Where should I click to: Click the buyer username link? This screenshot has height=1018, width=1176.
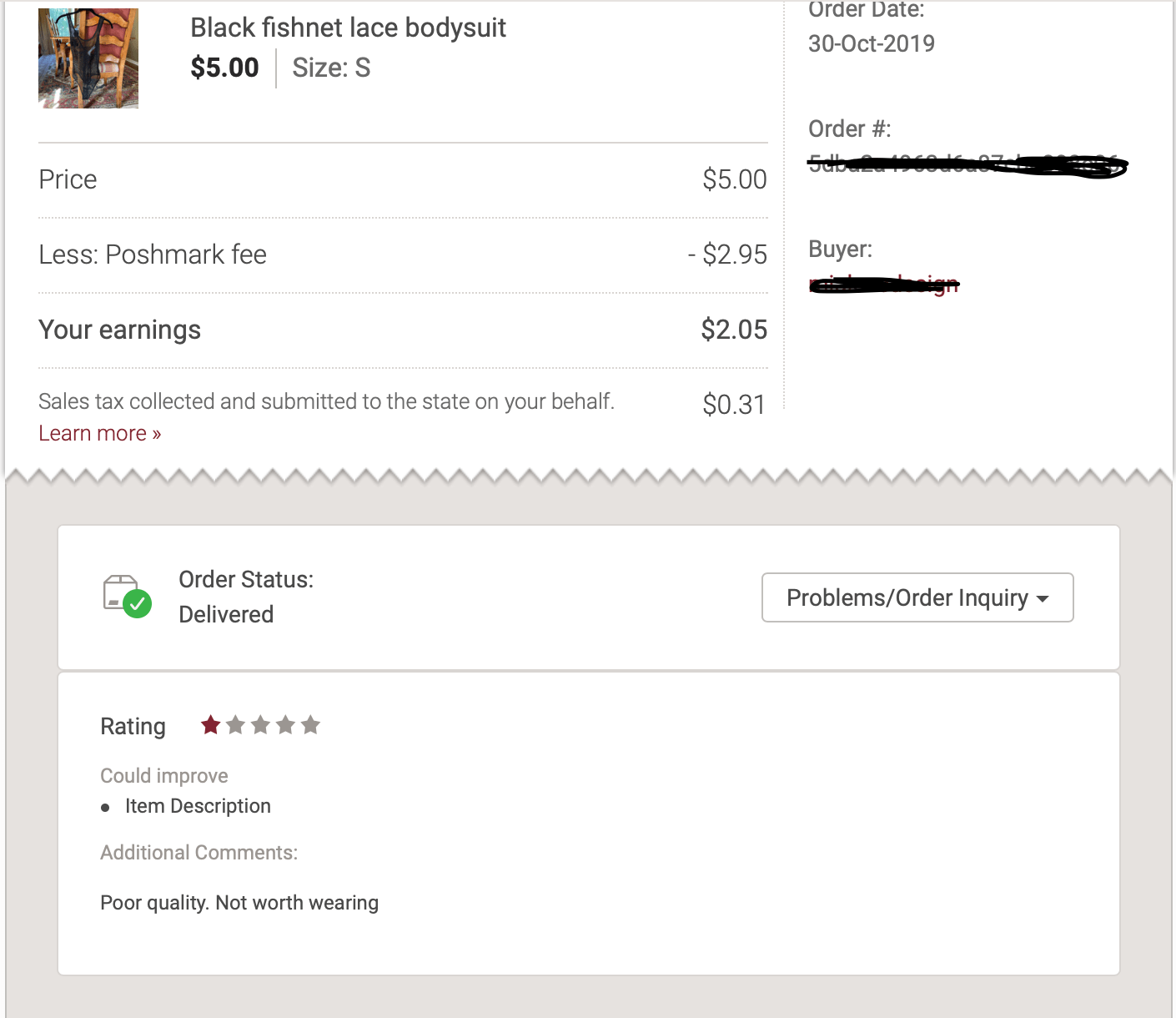point(883,284)
